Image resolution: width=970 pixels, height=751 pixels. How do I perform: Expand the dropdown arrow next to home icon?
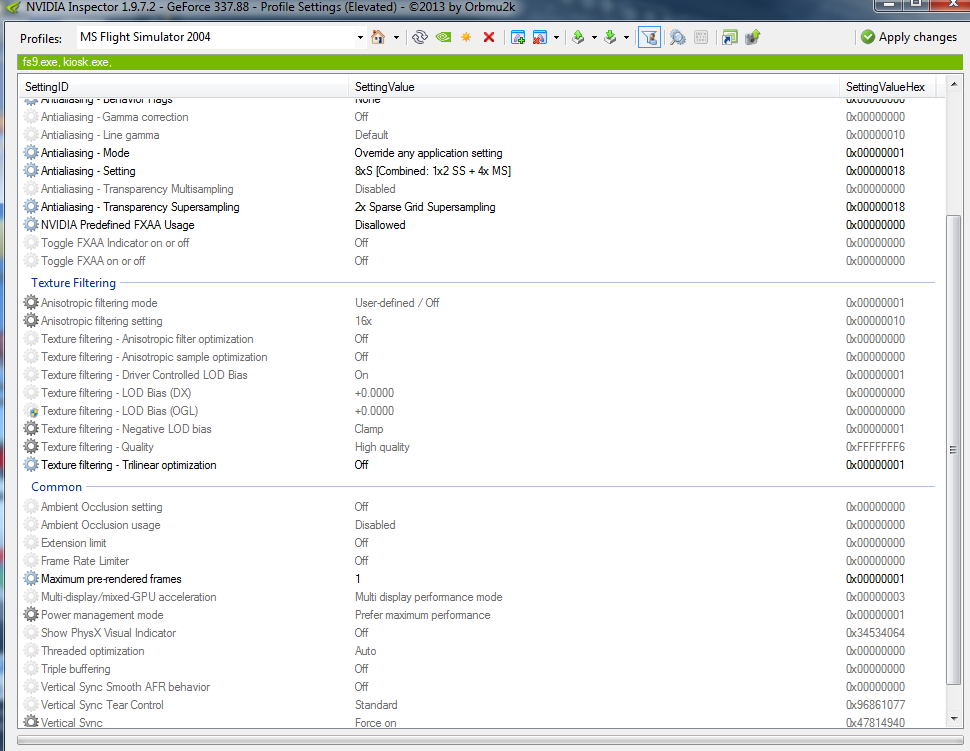pyautogui.click(x=397, y=38)
